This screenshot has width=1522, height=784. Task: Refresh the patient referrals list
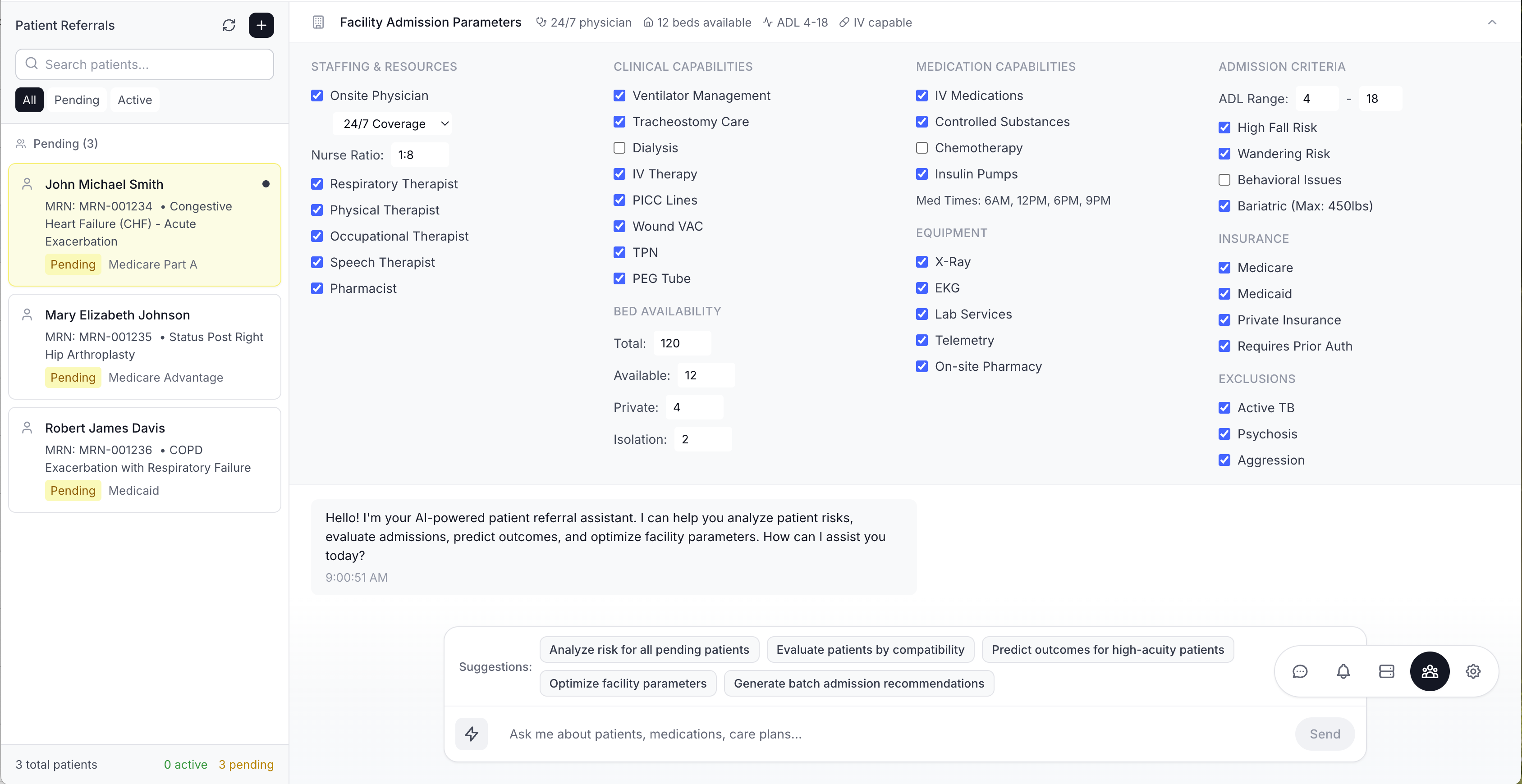229,25
